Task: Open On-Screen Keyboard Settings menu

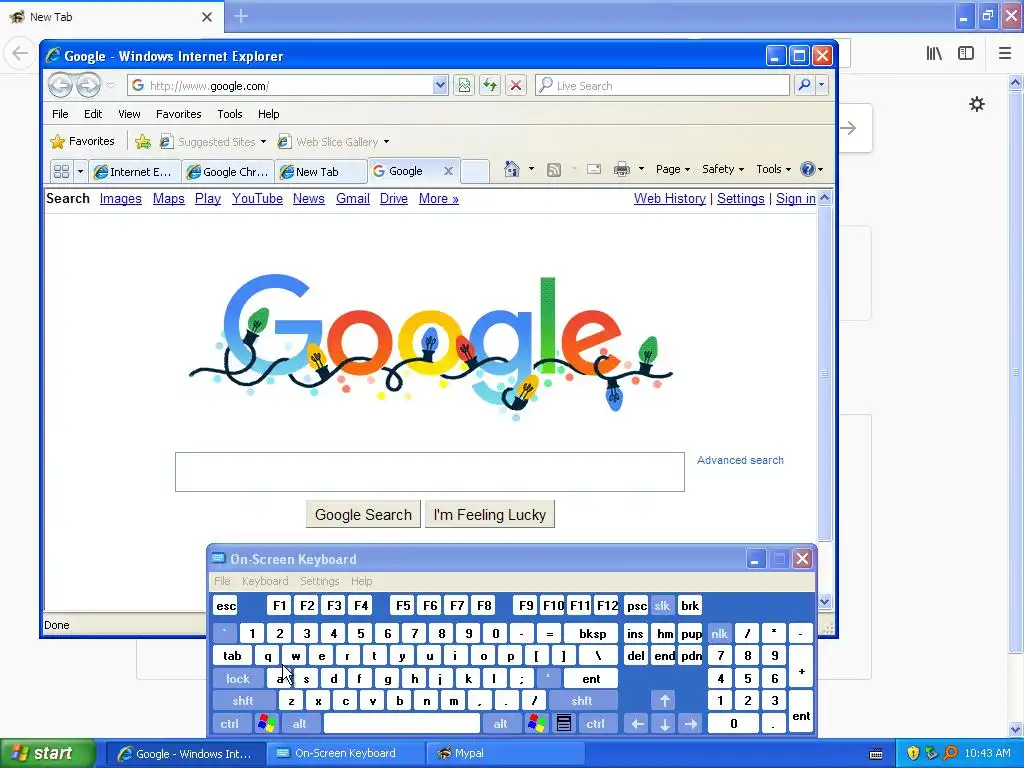Action: point(319,581)
